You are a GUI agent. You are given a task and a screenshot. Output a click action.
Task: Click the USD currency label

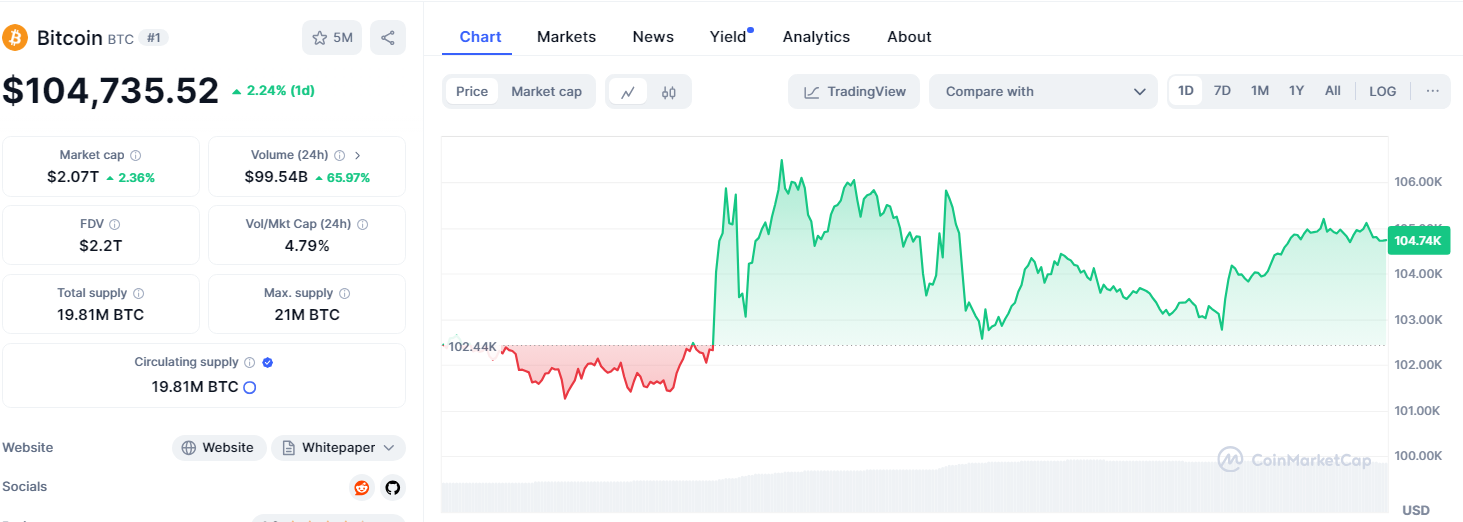(x=1416, y=510)
